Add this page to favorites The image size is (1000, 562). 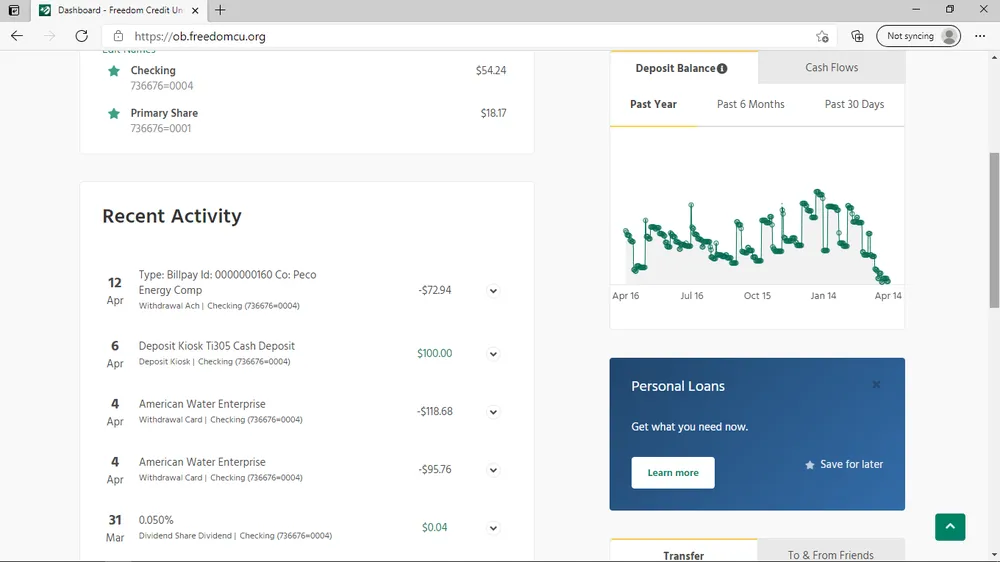[x=822, y=36]
